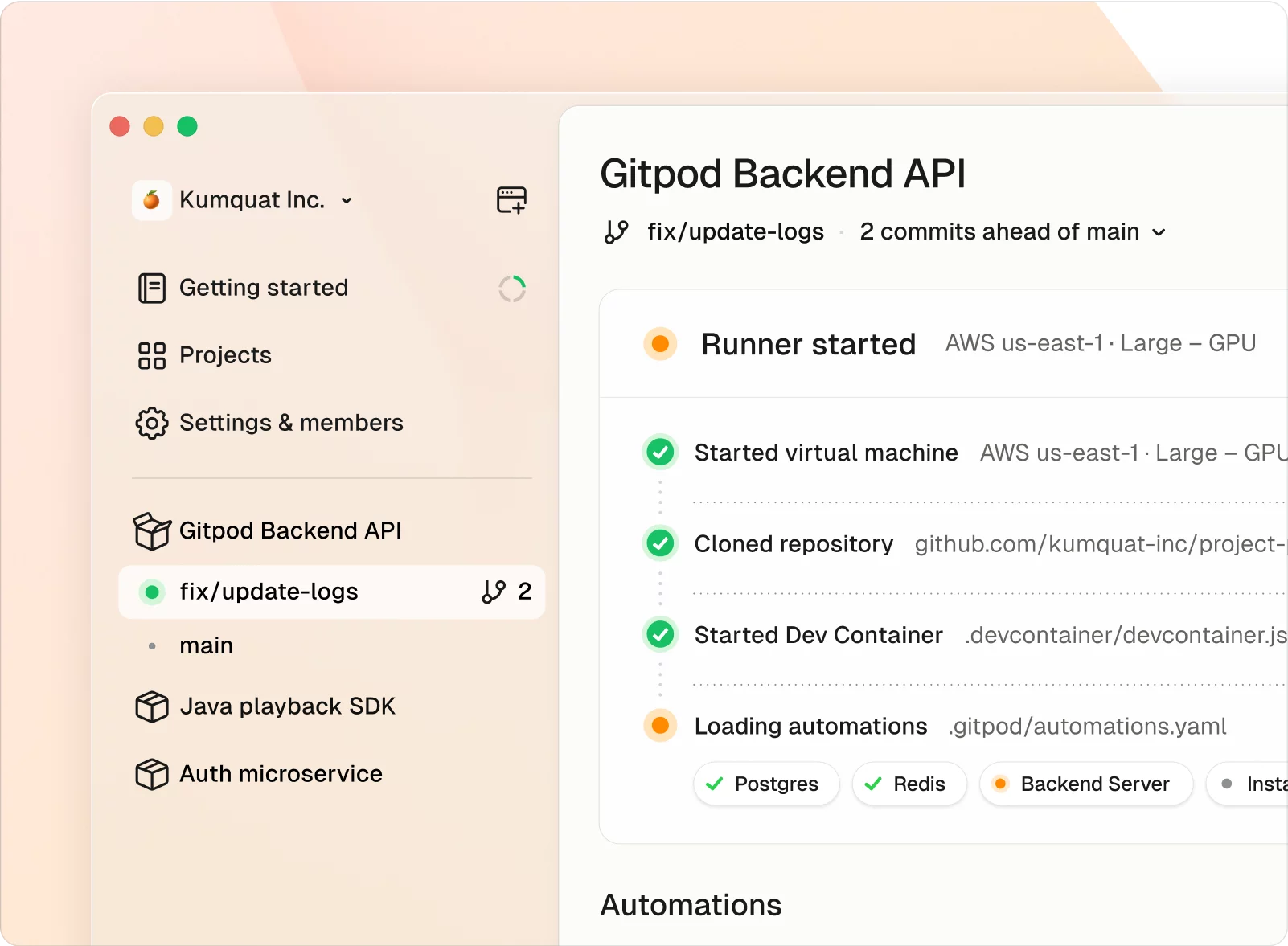
Task: Click the open box icon for Gitpod Backend API
Action: [151, 530]
